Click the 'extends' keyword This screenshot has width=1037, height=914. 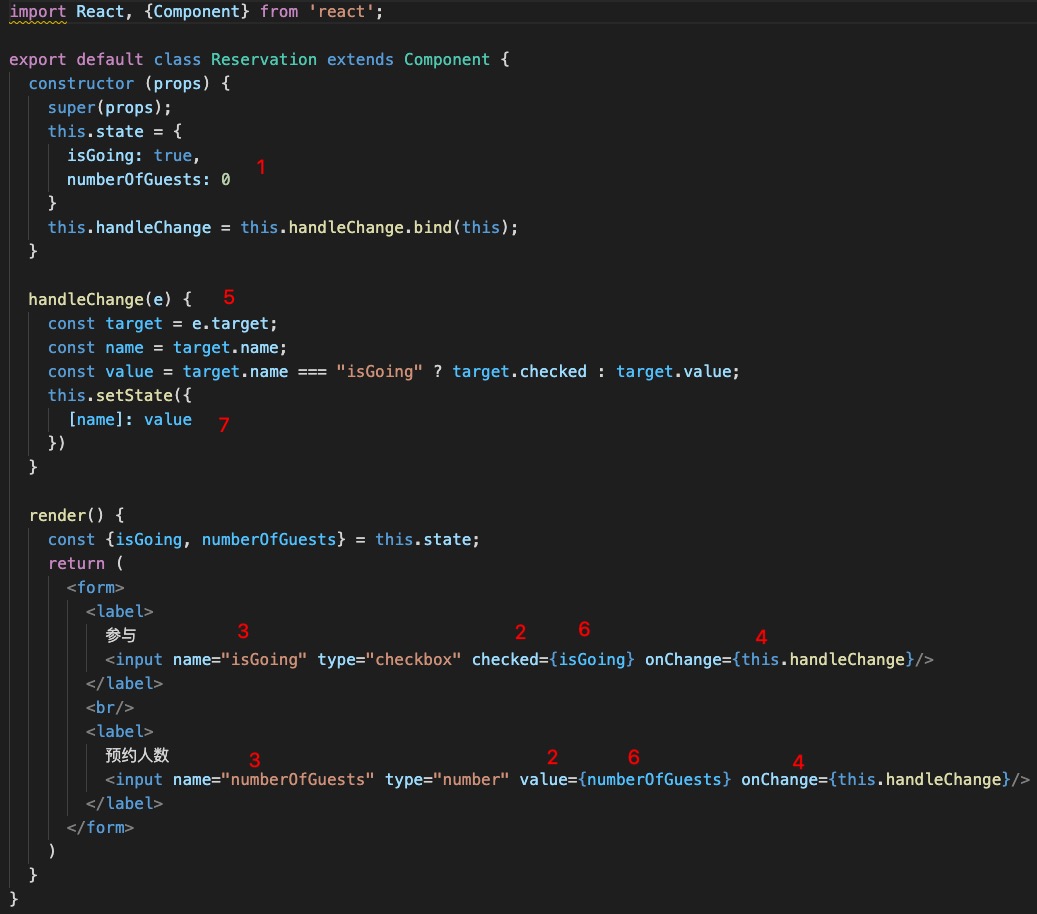(x=360, y=60)
